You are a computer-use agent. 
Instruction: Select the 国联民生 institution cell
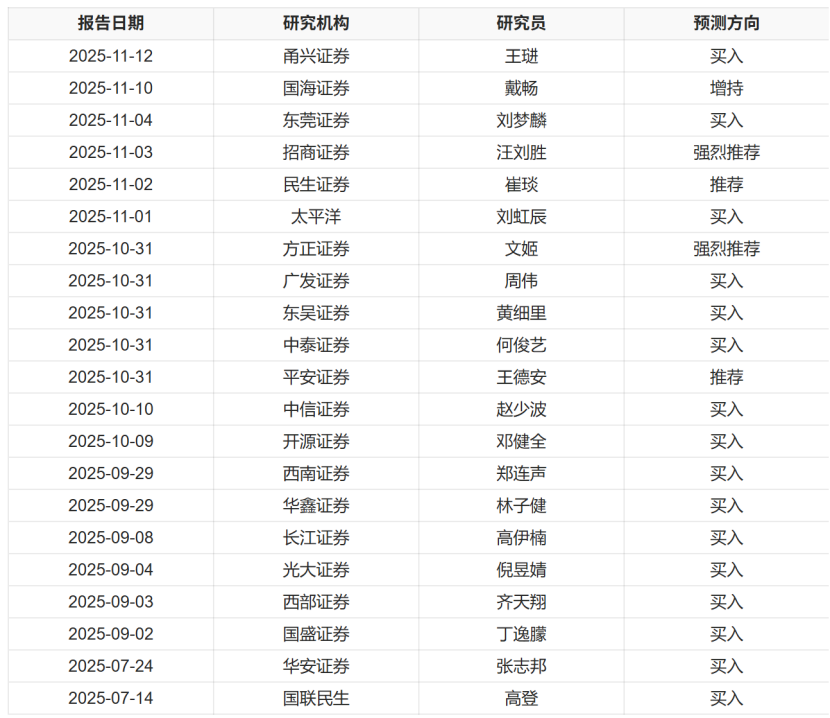316,698
